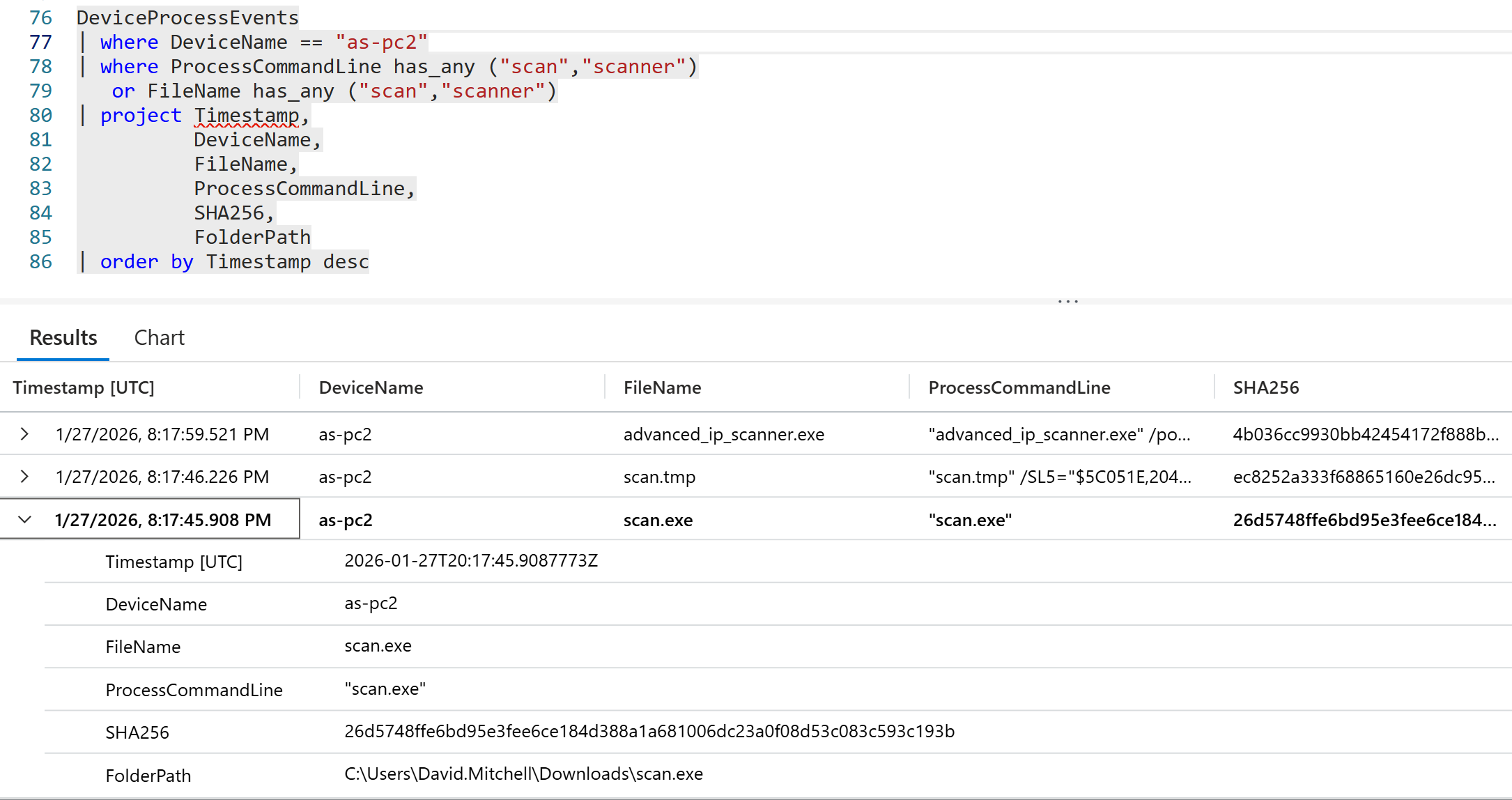This screenshot has width=1512, height=800.
Task: Click the DeviceName column header
Action: tap(371, 387)
